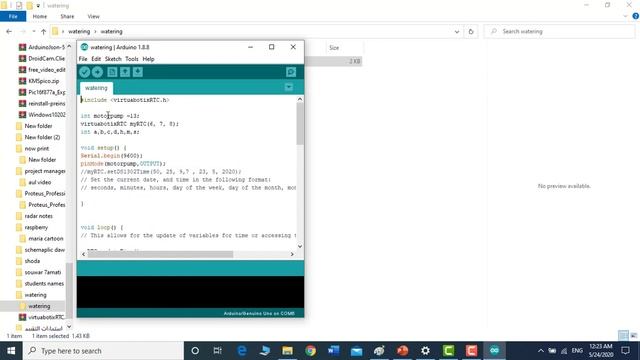Click the Open sketch icon in Arduino

tap(125, 72)
